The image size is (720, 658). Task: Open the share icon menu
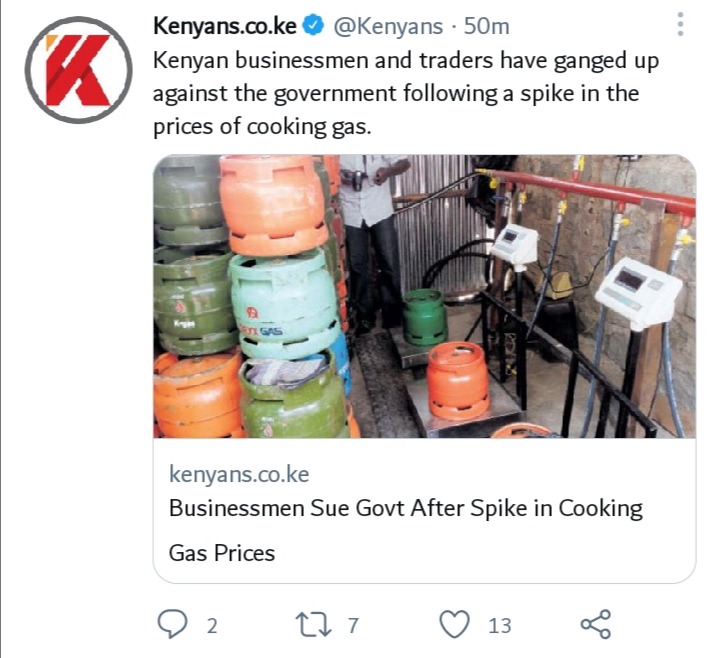coord(596,624)
